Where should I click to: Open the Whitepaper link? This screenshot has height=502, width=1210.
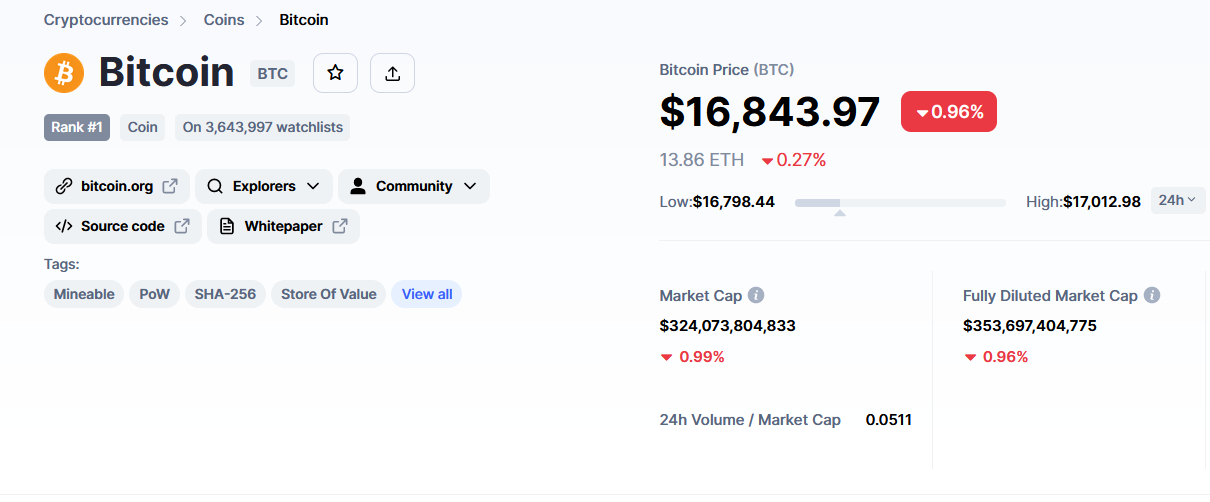click(283, 226)
